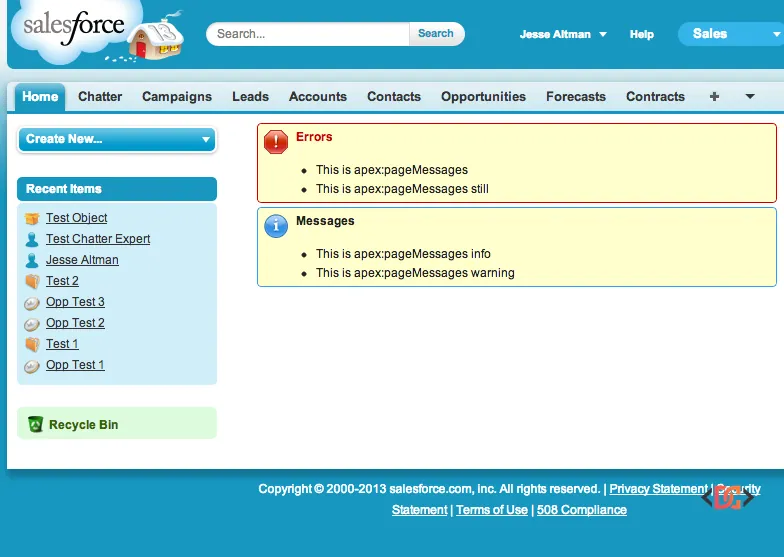Click 'This is apex:pageMessages info' text
This screenshot has height=557, width=784.
pyautogui.click(x=403, y=254)
